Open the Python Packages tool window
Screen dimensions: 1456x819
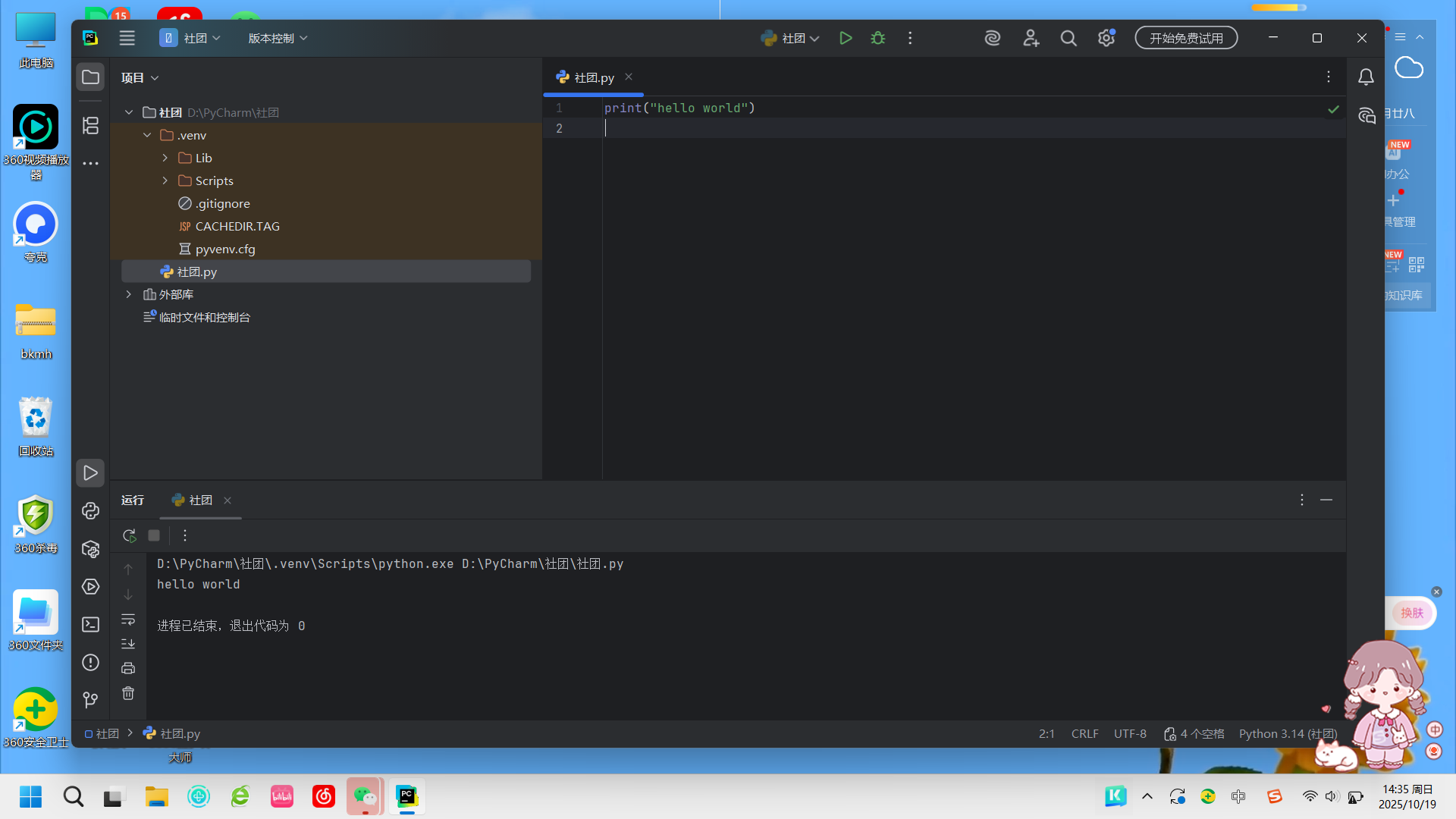coord(90,549)
